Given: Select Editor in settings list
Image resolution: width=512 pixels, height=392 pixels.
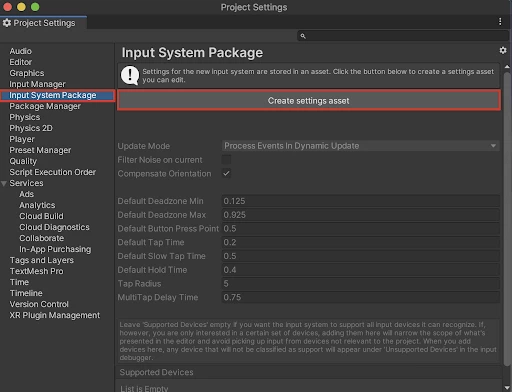Looking at the screenshot, I should 20,62.
